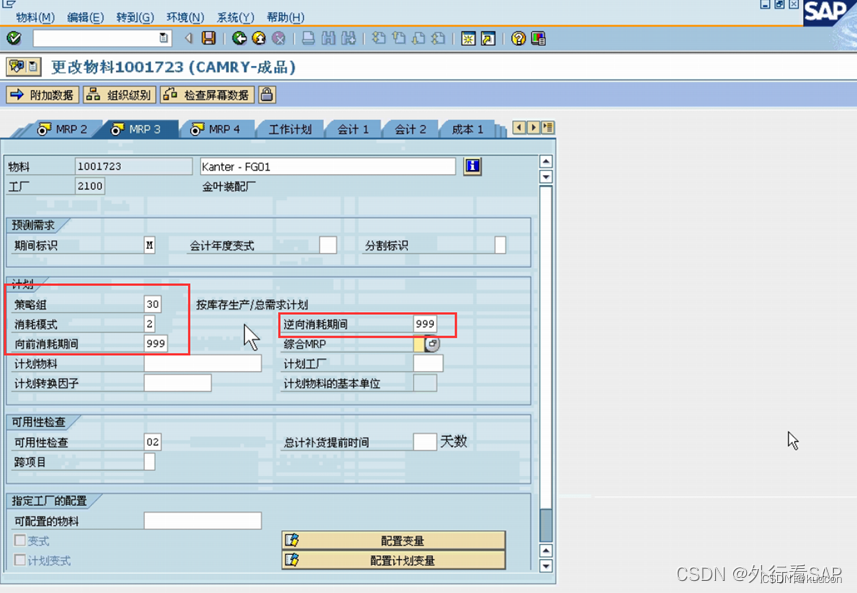Open the 工作计划 tab
Image resolution: width=857 pixels, height=593 pixels.
click(x=290, y=130)
